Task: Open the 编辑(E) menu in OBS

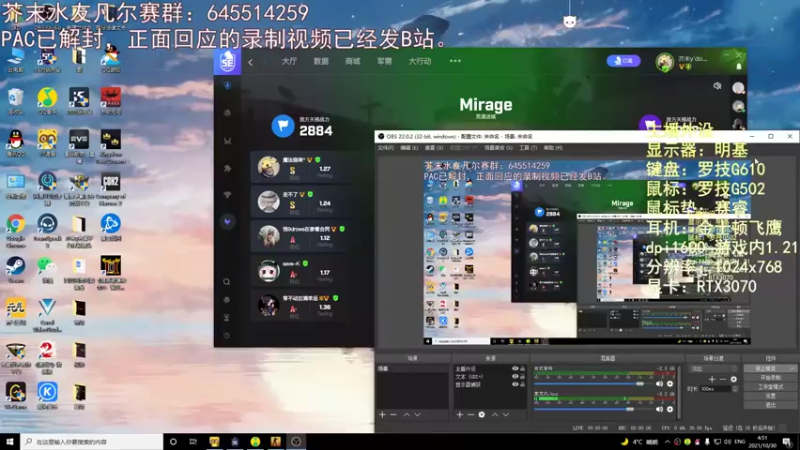Action: pos(409,148)
